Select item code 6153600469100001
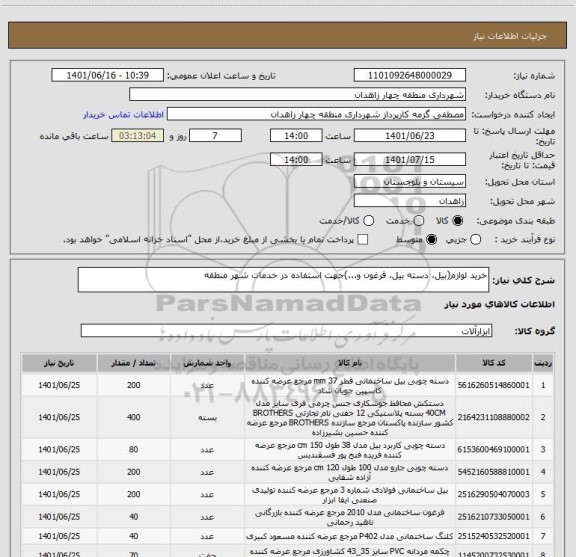Image resolution: width=576 pixels, height=557 pixels. (494, 449)
